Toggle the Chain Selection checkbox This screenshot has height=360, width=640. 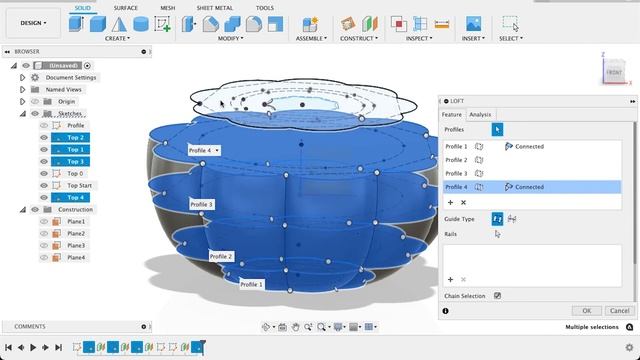coord(497,296)
